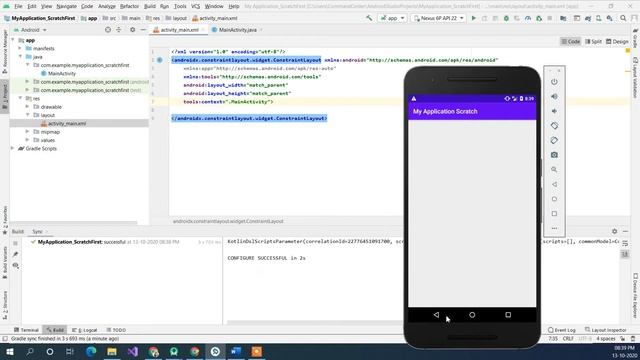Collapse the res folder
This screenshot has height=360, width=640.
[20, 98]
